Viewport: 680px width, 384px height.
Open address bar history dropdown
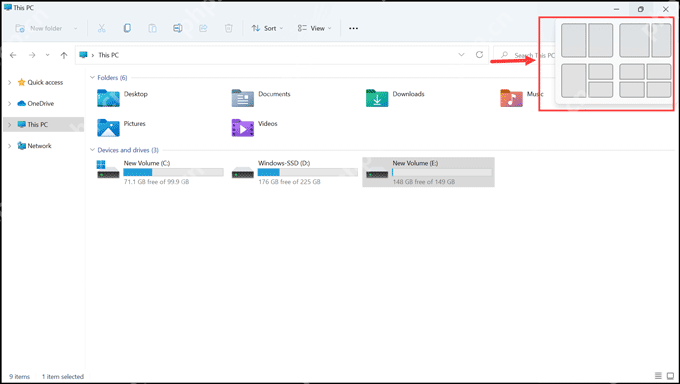point(461,55)
